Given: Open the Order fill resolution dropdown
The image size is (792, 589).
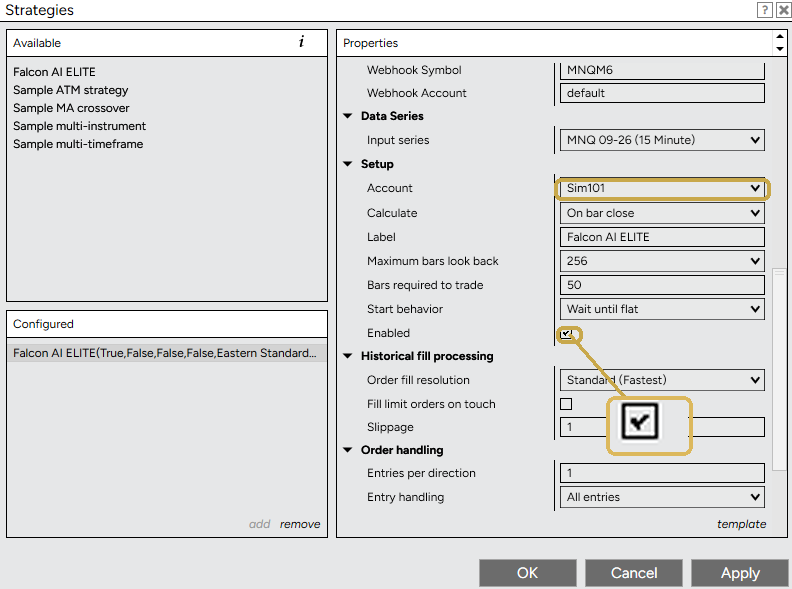Looking at the screenshot, I should [x=662, y=380].
